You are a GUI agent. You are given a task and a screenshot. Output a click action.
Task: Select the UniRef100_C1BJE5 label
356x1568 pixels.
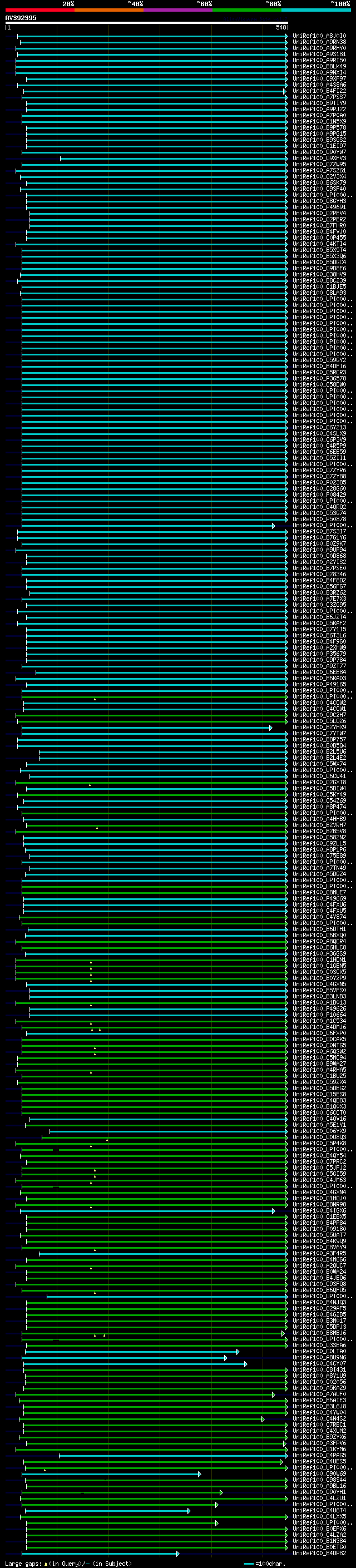tap(319, 286)
